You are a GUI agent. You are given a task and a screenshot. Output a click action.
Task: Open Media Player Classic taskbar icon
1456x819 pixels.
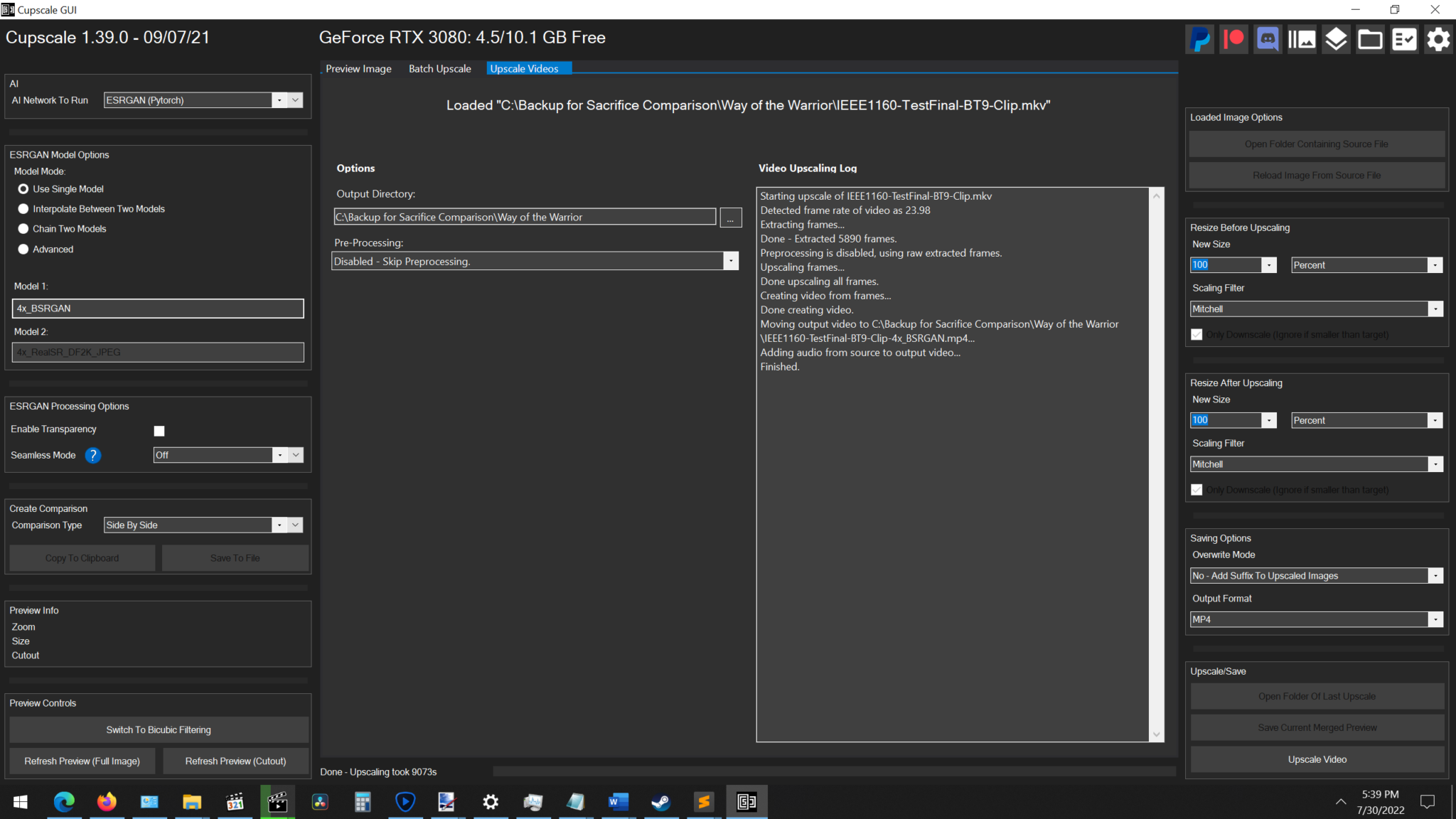(235, 802)
